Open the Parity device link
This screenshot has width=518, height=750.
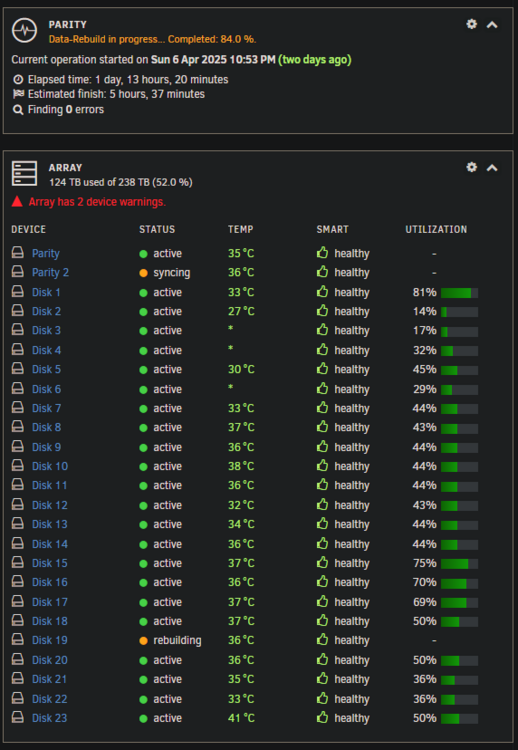click(x=46, y=254)
